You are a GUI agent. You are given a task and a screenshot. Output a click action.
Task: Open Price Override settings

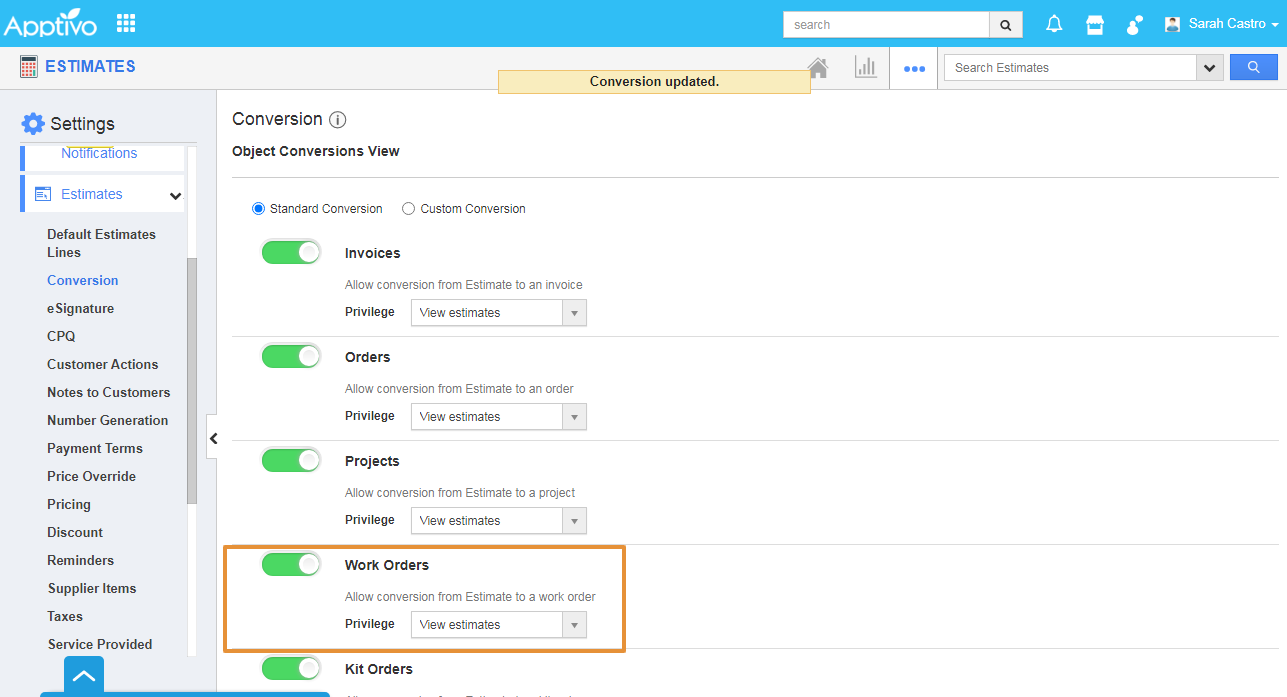92,477
